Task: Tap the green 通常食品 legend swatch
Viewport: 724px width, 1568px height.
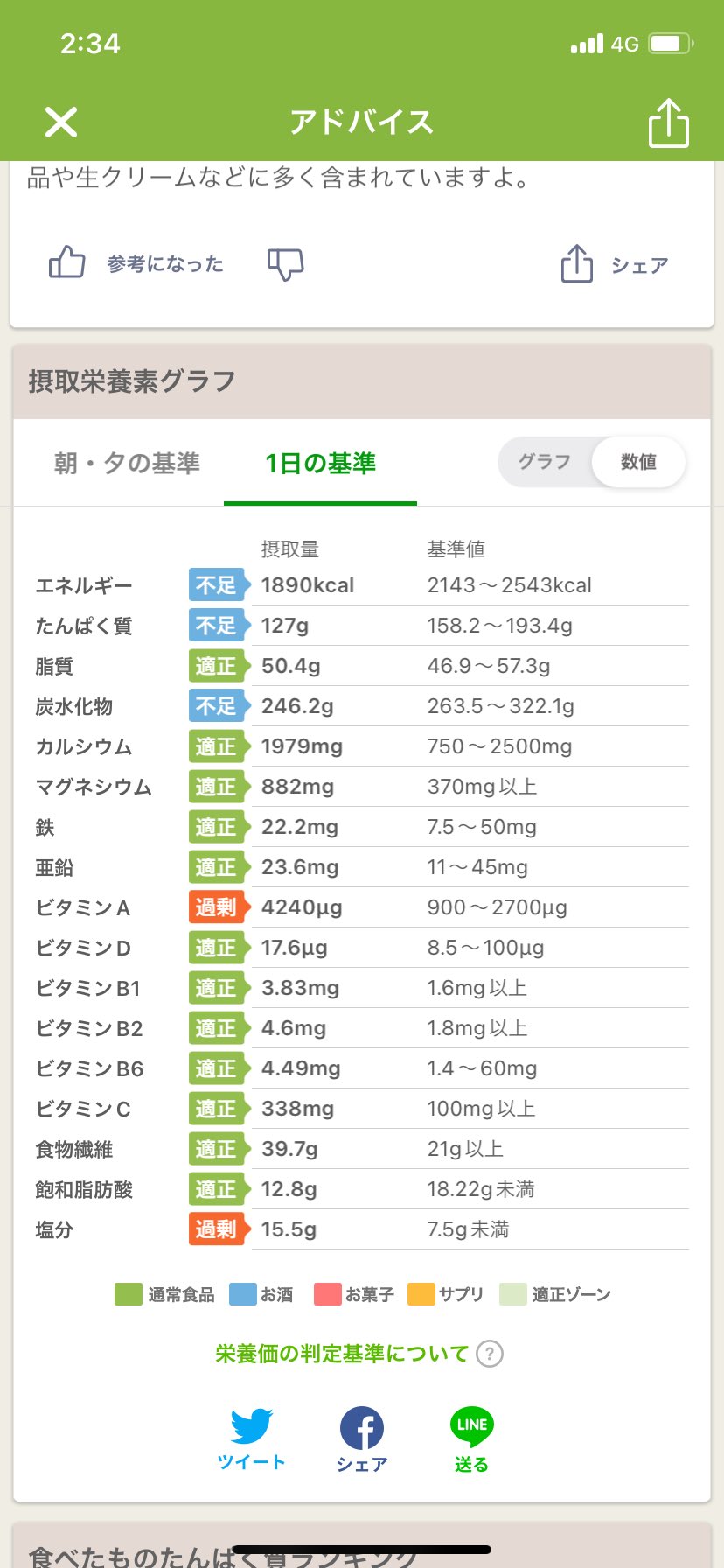Action: 129,1294
